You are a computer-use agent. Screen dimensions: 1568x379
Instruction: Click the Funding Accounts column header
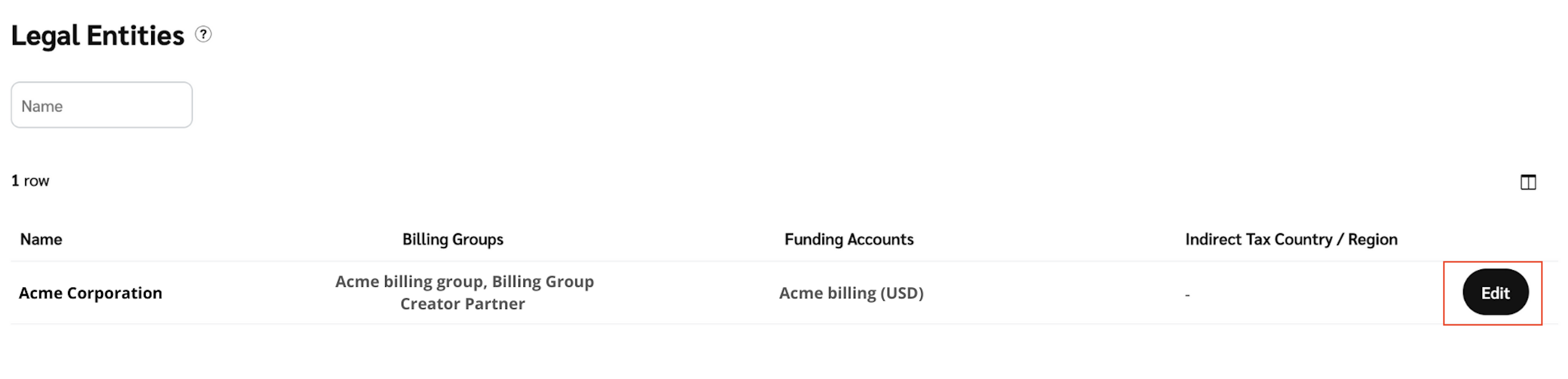pyautogui.click(x=849, y=239)
